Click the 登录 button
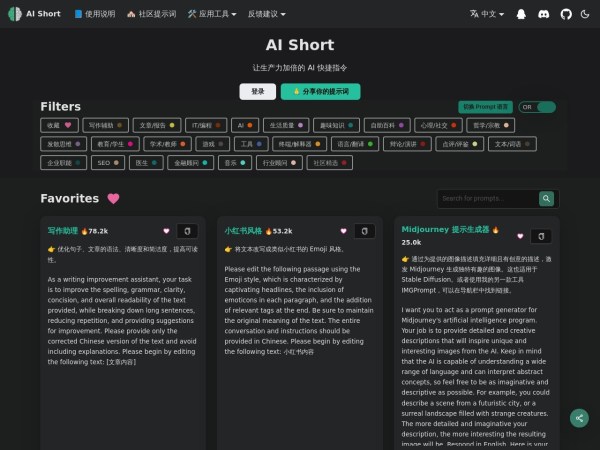600x450 pixels. pos(258,91)
